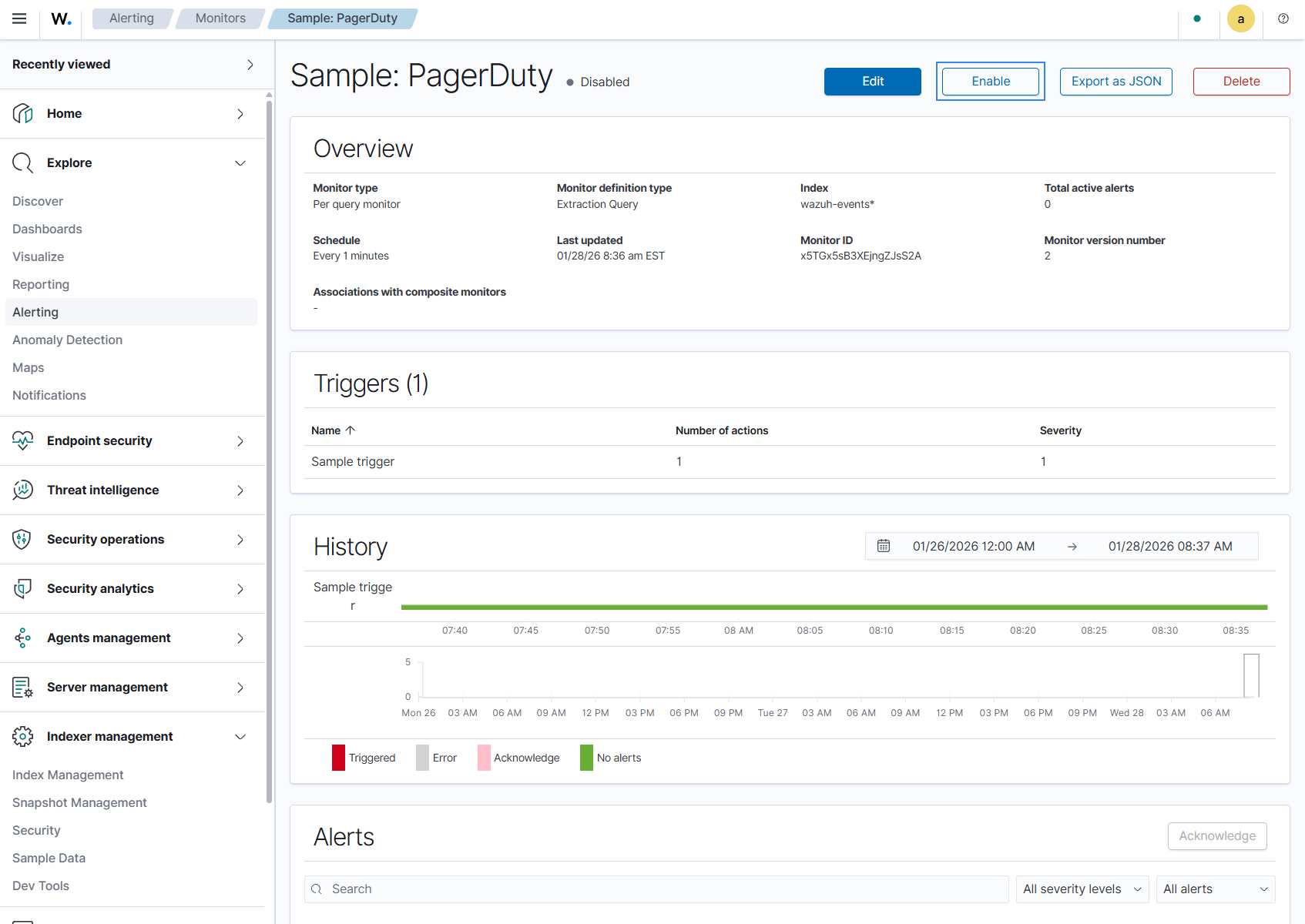The width and height of the screenshot is (1305, 924).
Task: Click the green status indicator dot
Action: pos(1197,18)
